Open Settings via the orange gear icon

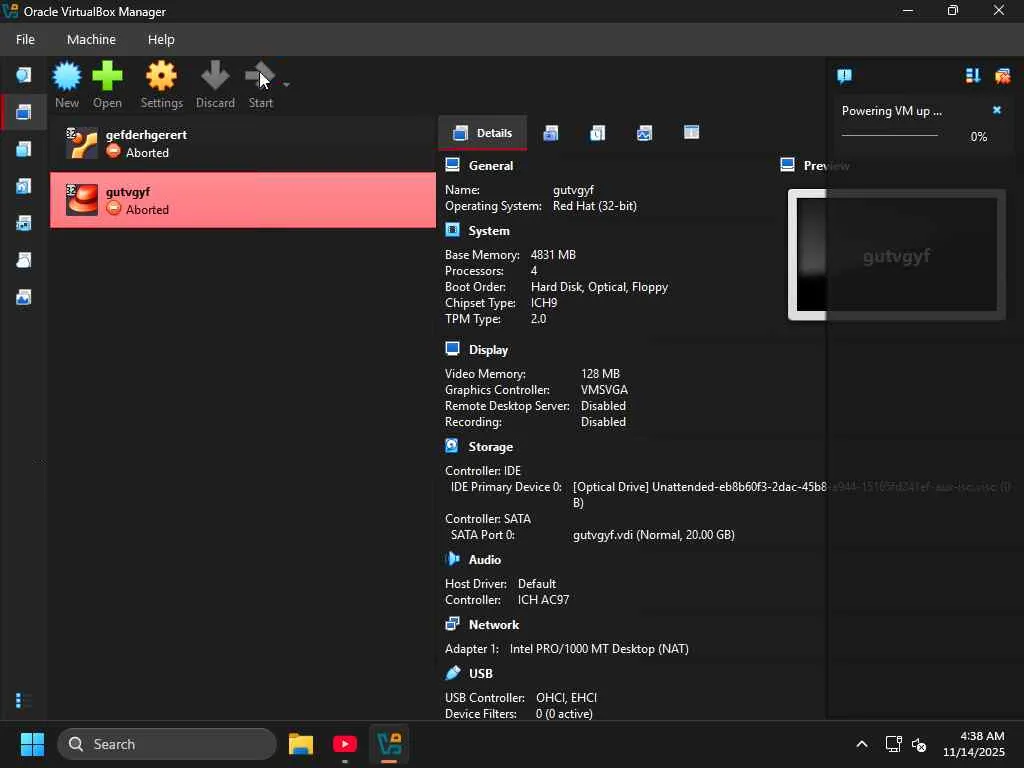(x=161, y=76)
